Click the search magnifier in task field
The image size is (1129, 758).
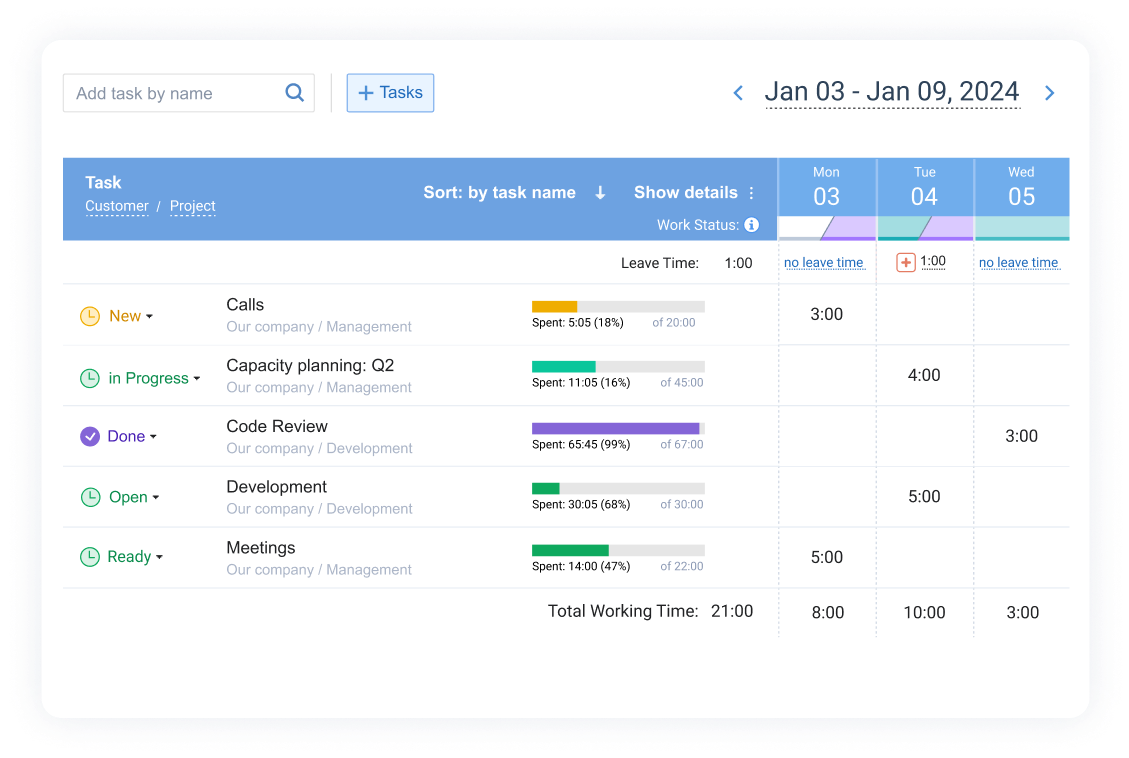coord(295,92)
